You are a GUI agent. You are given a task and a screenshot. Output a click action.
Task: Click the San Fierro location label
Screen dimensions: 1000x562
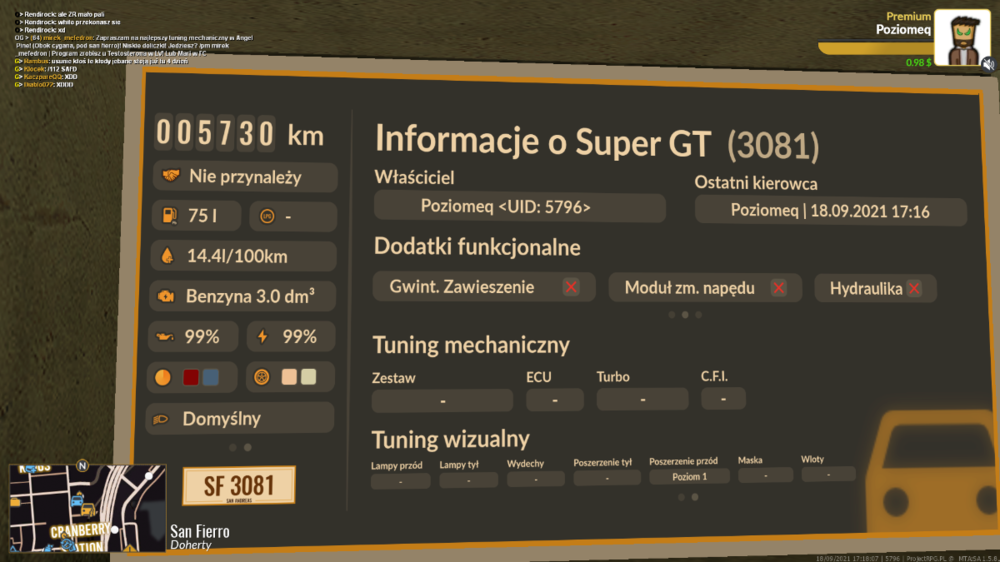[x=200, y=531]
